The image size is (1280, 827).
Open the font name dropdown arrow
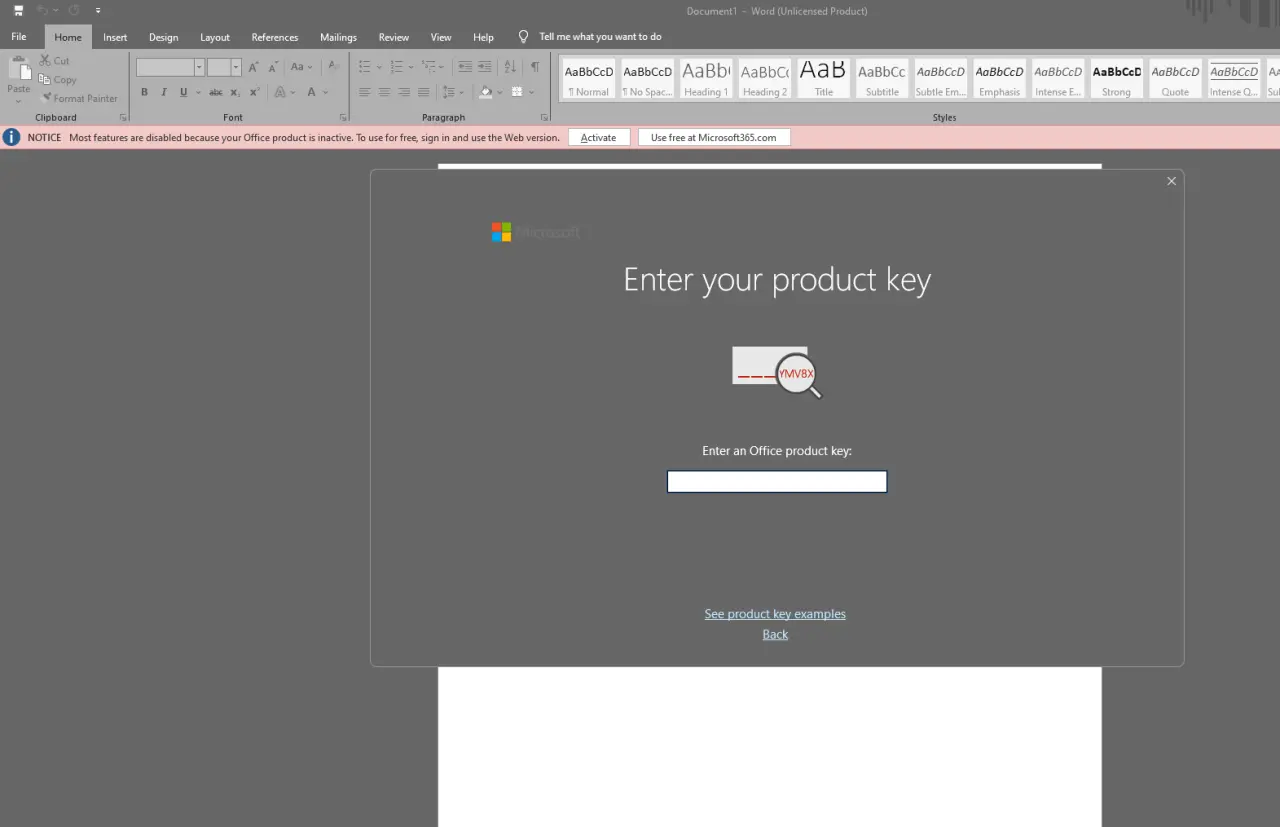[x=199, y=67]
